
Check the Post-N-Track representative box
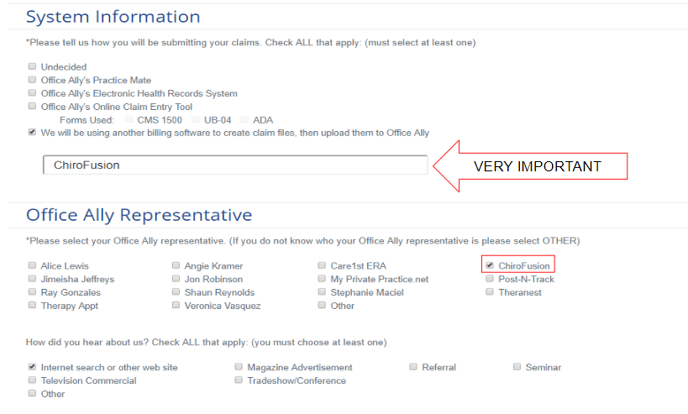tap(490, 278)
